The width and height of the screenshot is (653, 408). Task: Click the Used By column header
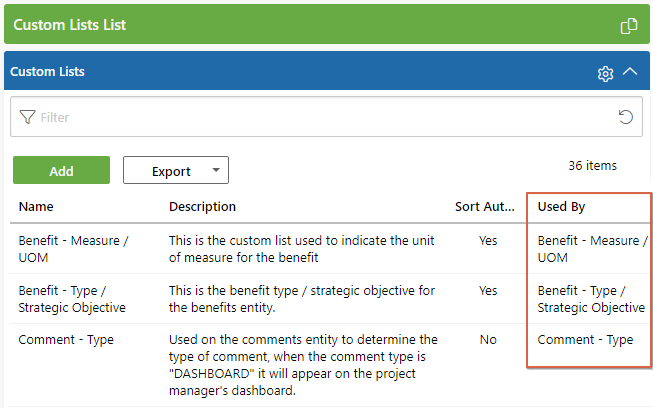click(561, 206)
